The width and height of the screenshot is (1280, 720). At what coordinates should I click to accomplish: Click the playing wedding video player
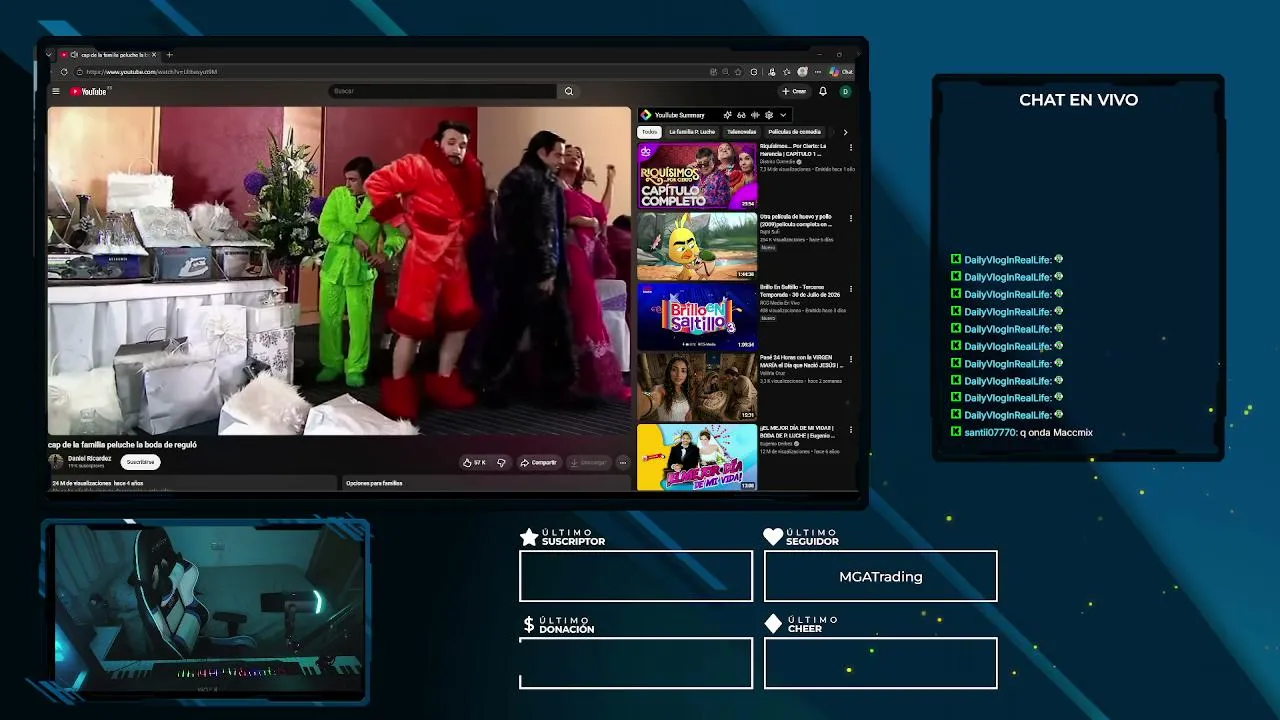pos(339,271)
